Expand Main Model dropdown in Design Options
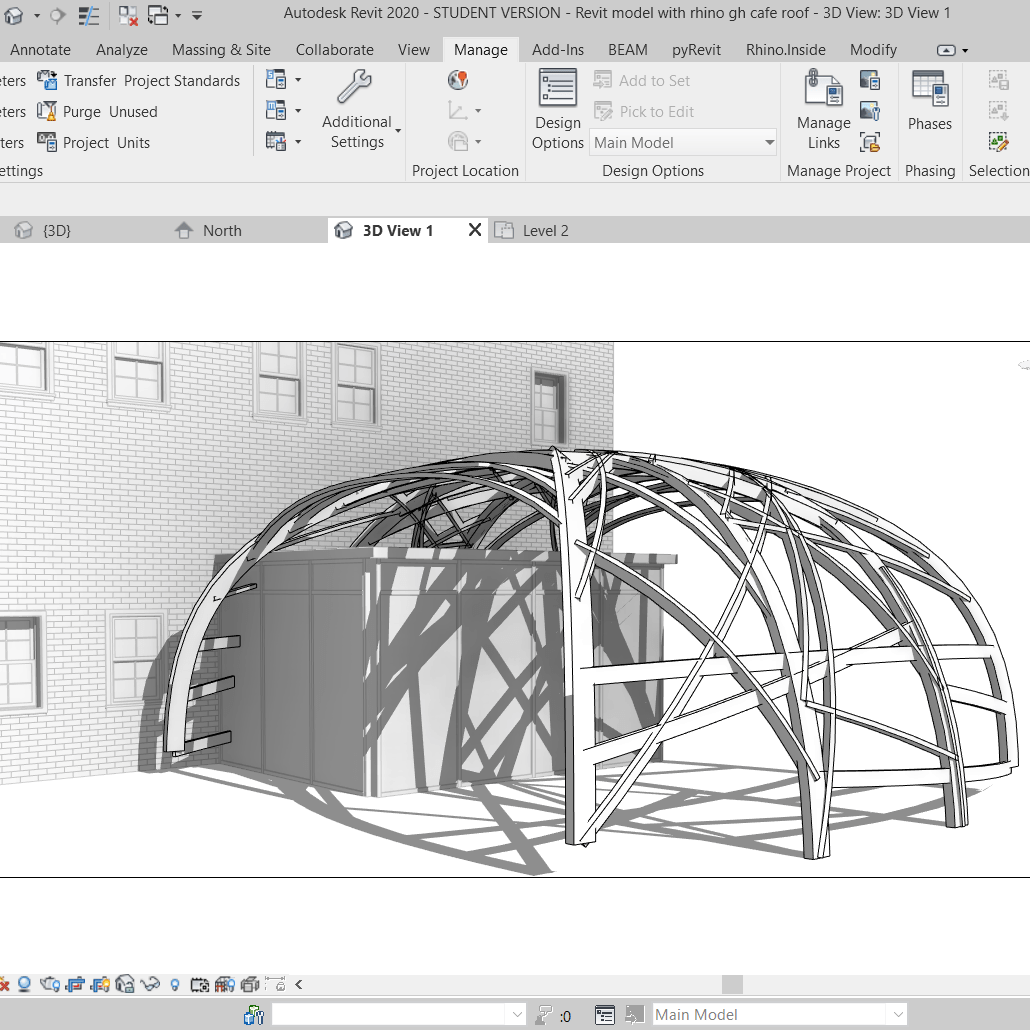The width and height of the screenshot is (1030, 1030). coord(769,143)
